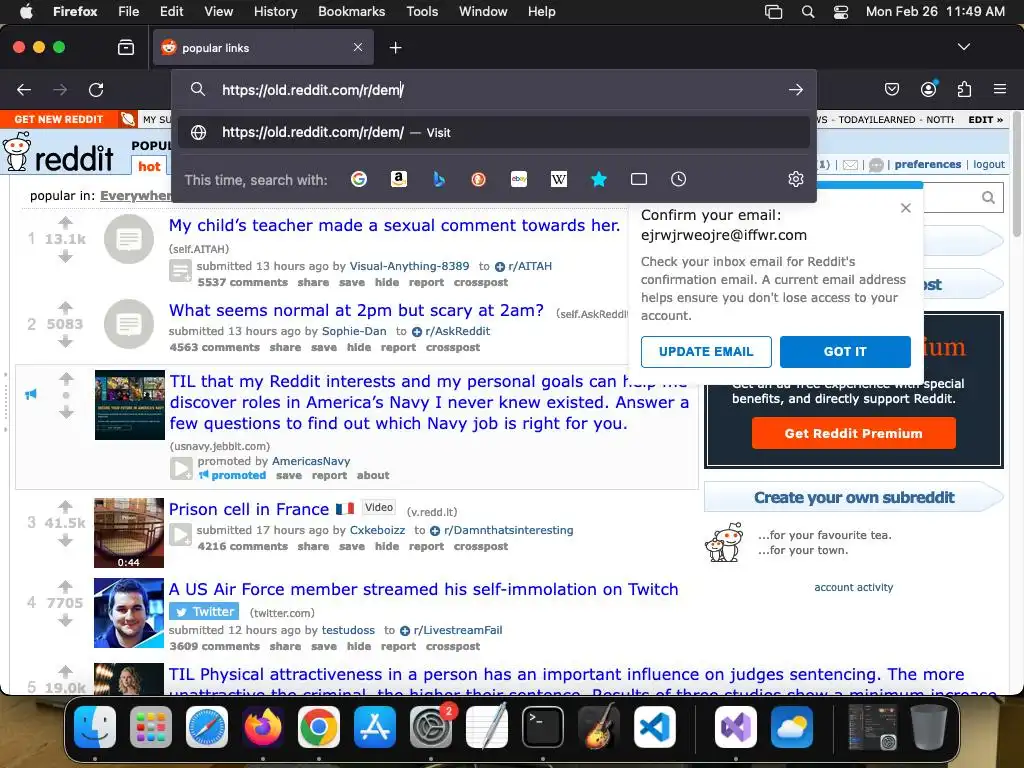Search this time with Google icon

(x=359, y=179)
